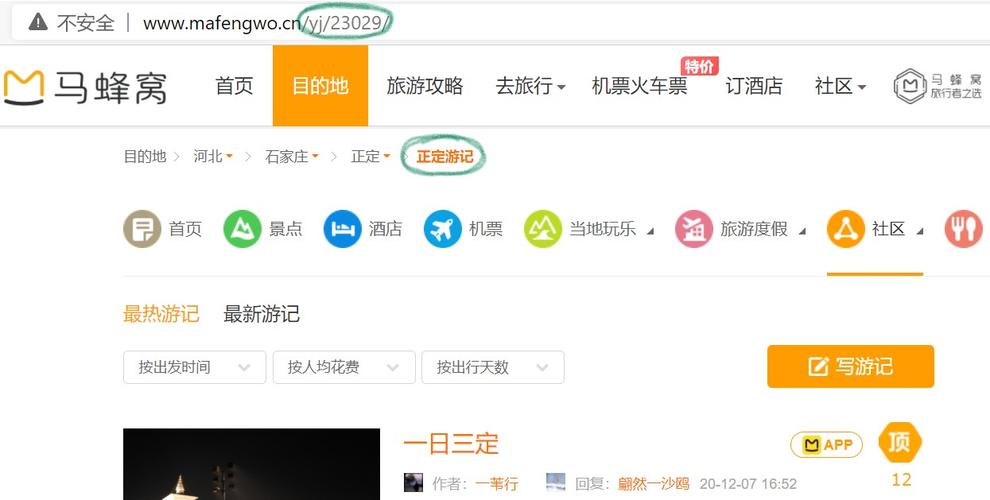
Task: Expand the top 社区 navigation dropdown
Action: point(840,86)
